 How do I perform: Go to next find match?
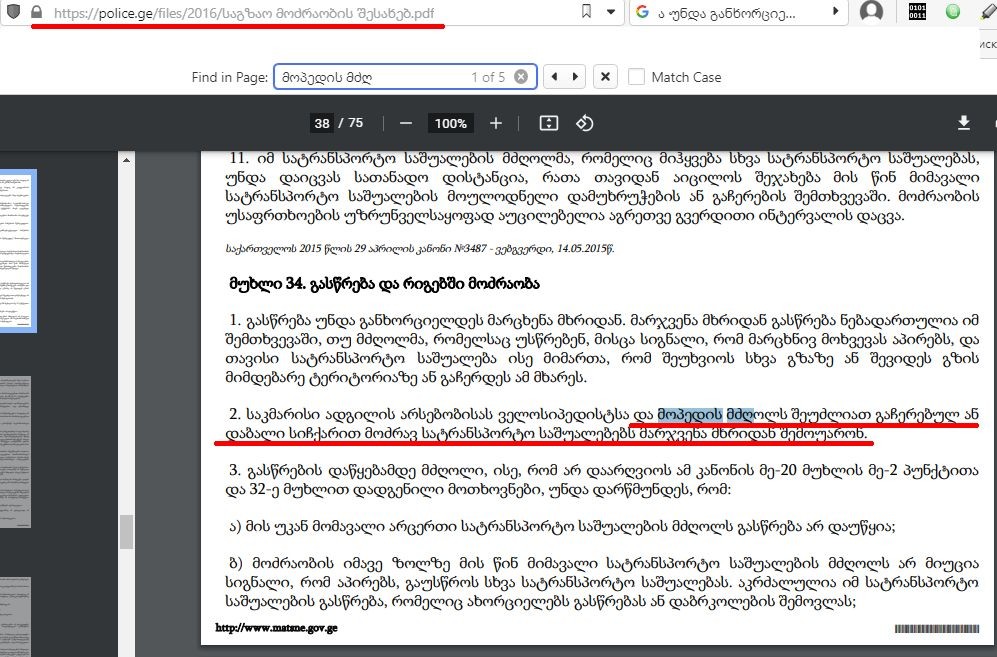pos(575,77)
